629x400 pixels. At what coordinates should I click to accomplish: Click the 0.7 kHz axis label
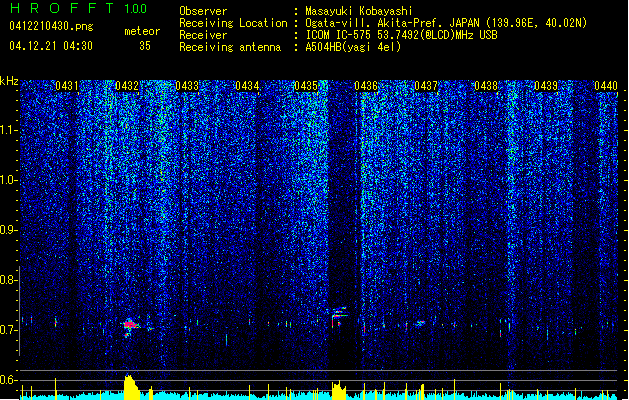[x=9, y=330]
